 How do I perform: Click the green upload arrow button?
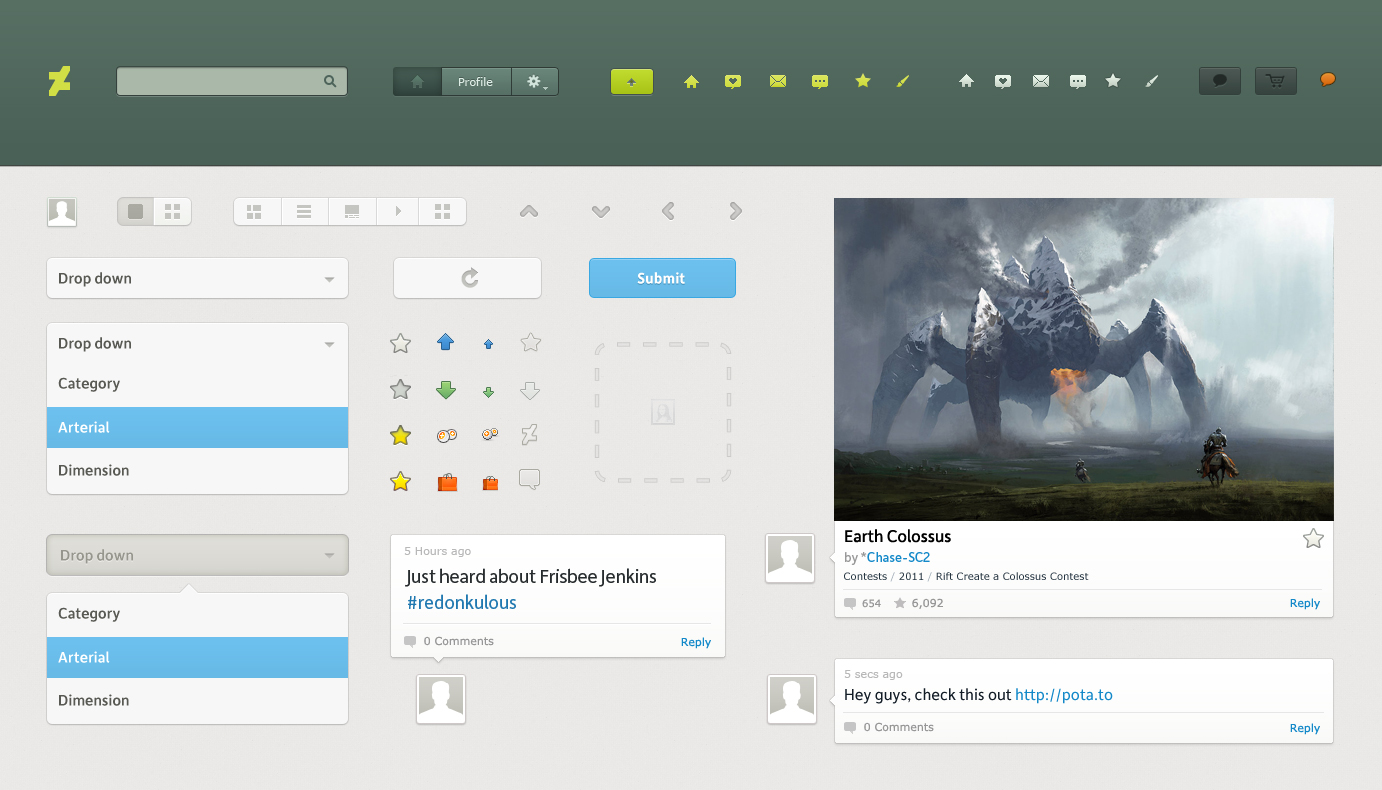click(x=631, y=81)
